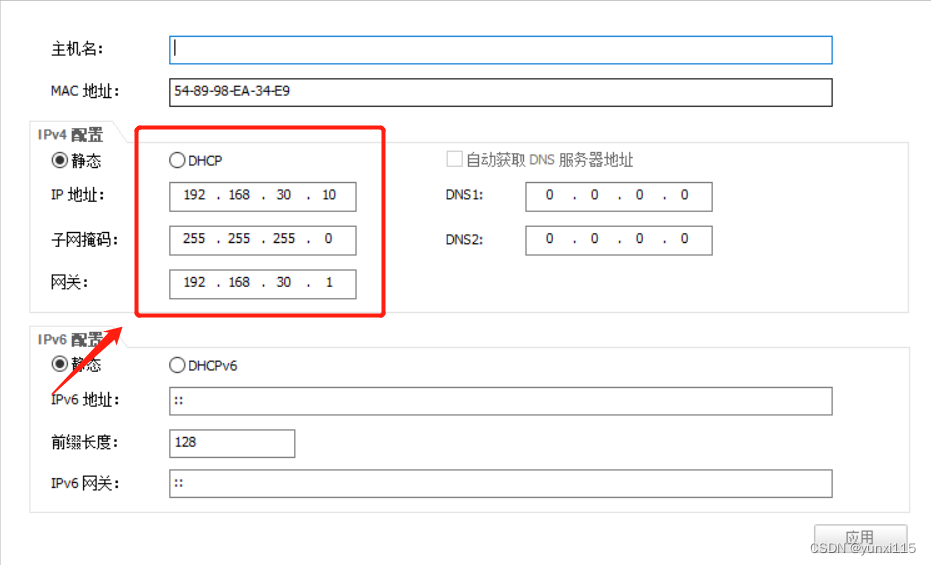Click the DNS2 address field

pos(619,240)
